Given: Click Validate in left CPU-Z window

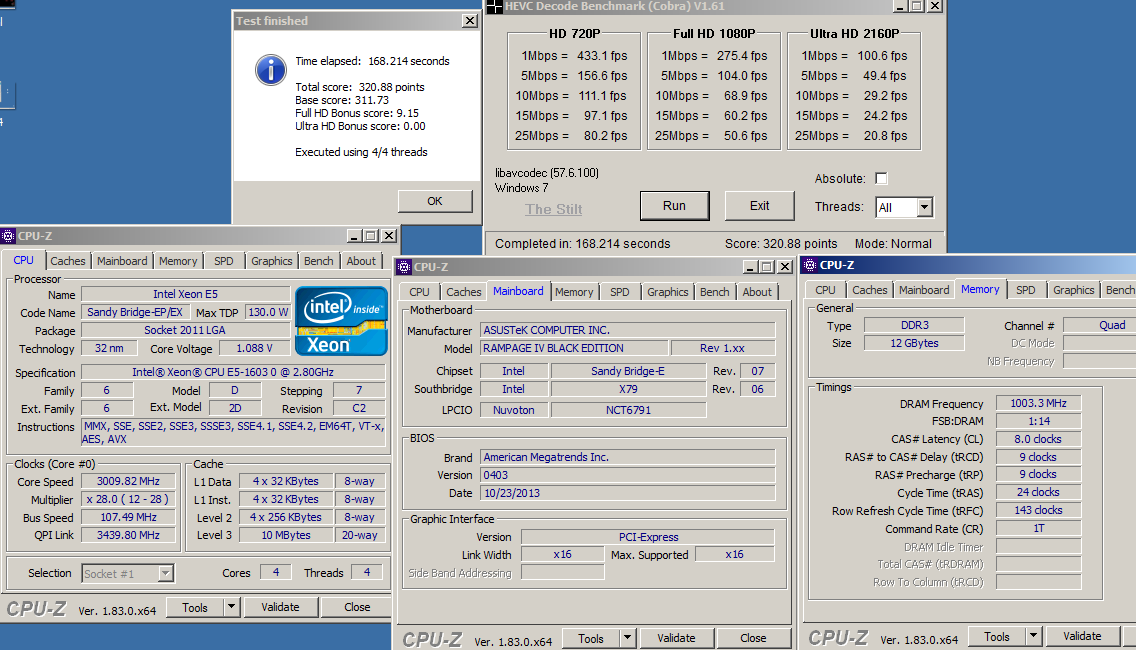Looking at the screenshot, I should tap(280, 607).
